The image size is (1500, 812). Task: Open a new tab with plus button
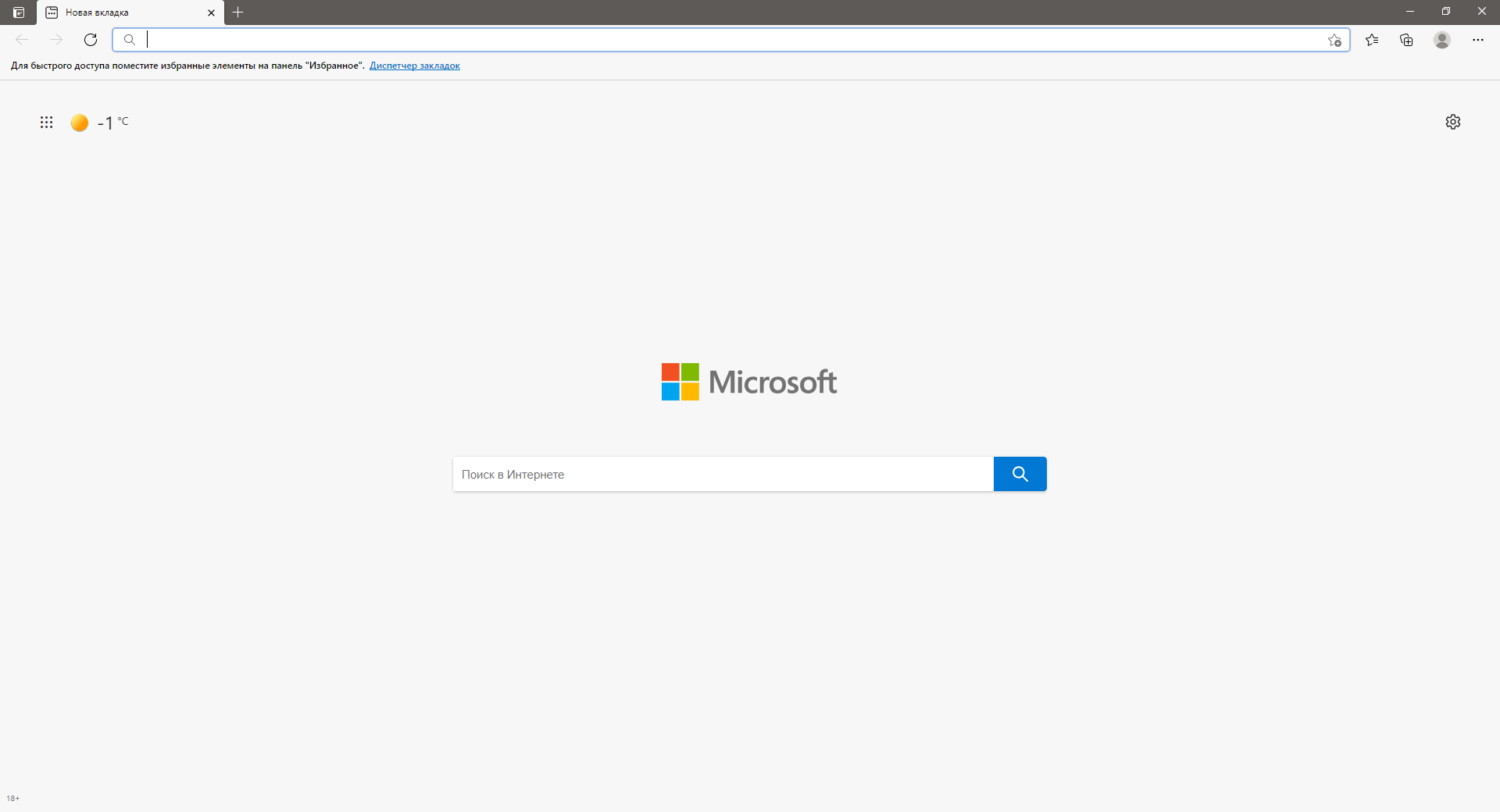[x=238, y=12]
